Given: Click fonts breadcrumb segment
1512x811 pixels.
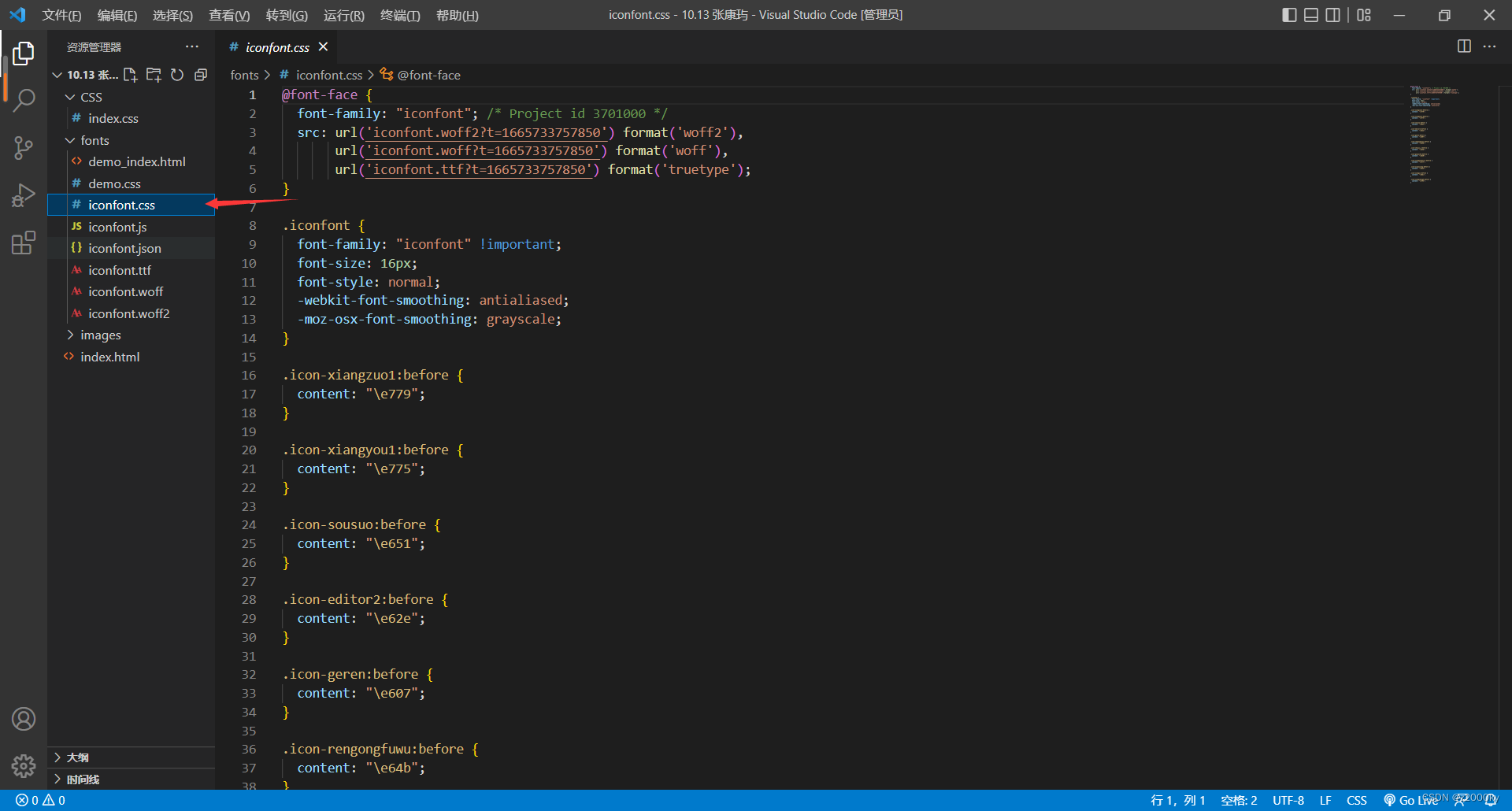Looking at the screenshot, I should point(244,75).
